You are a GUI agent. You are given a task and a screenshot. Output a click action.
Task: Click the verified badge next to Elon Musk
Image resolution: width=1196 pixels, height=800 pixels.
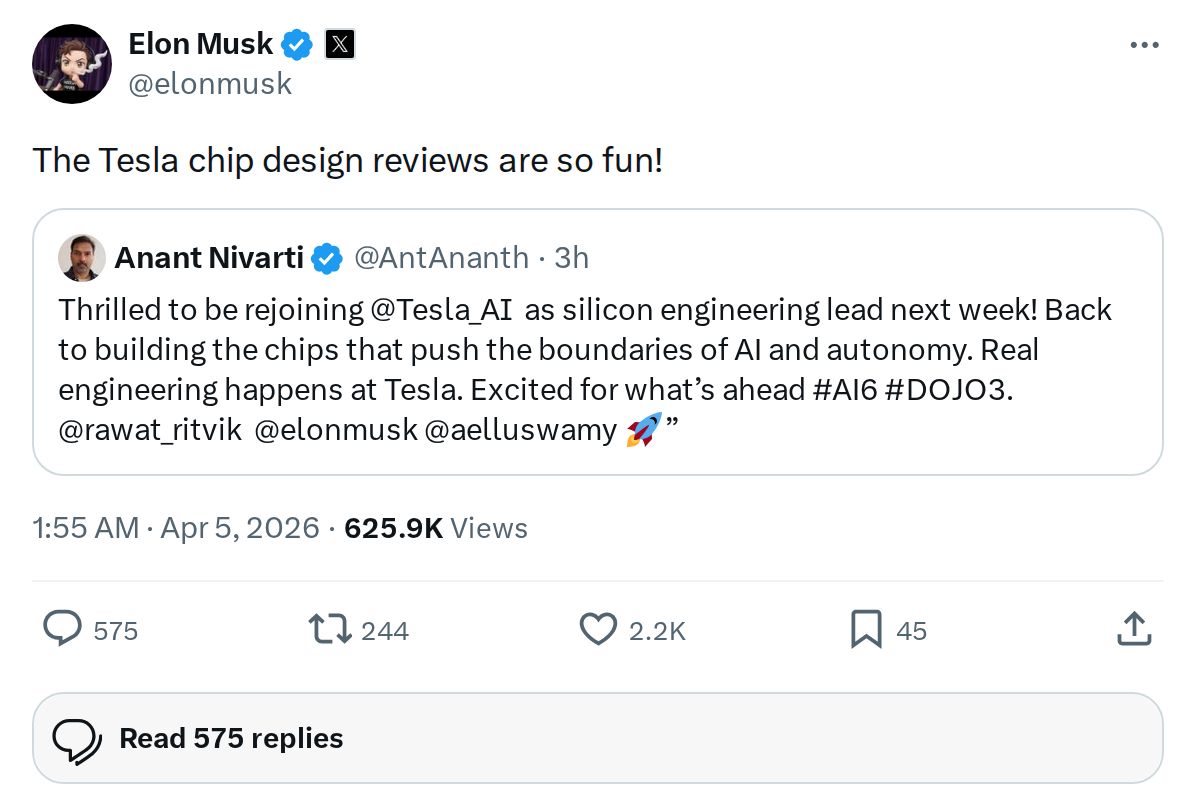tap(297, 43)
